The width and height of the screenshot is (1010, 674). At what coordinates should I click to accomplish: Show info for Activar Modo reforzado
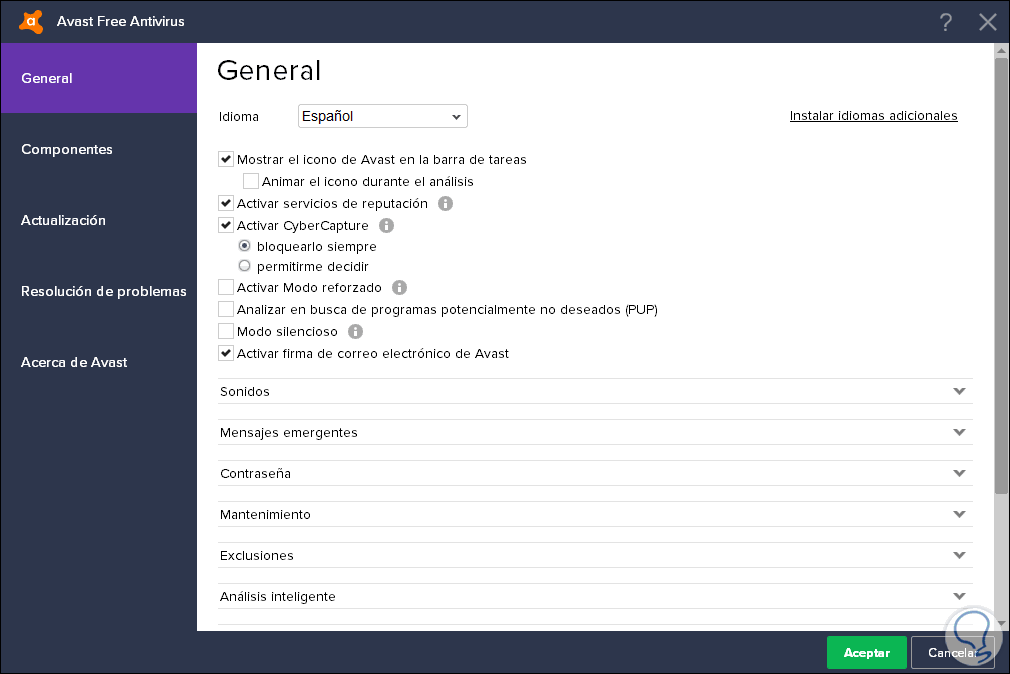400,288
